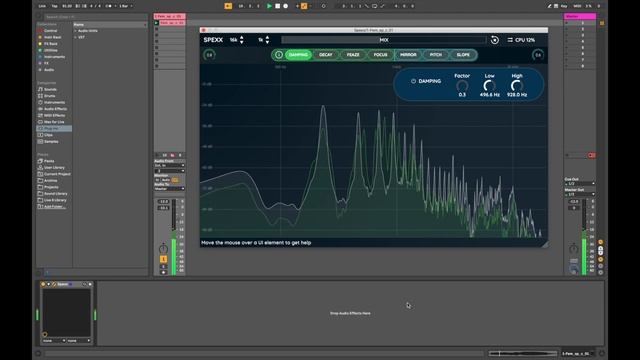Viewport: 640px width, 360px height.
Task: Switch to the Focus tab
Action: tap(380, 55)
